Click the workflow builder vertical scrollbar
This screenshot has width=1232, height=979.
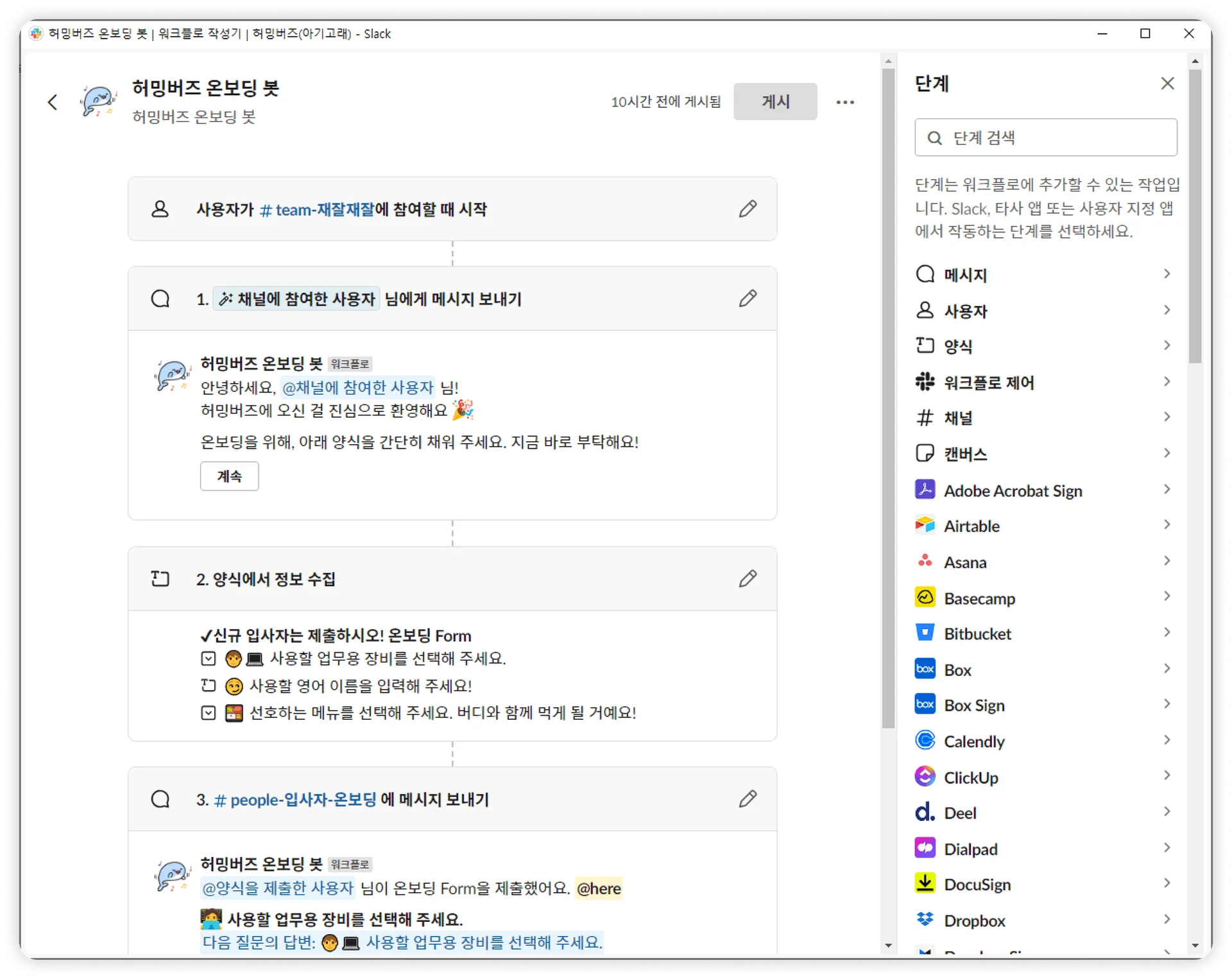tap(888, 398)
